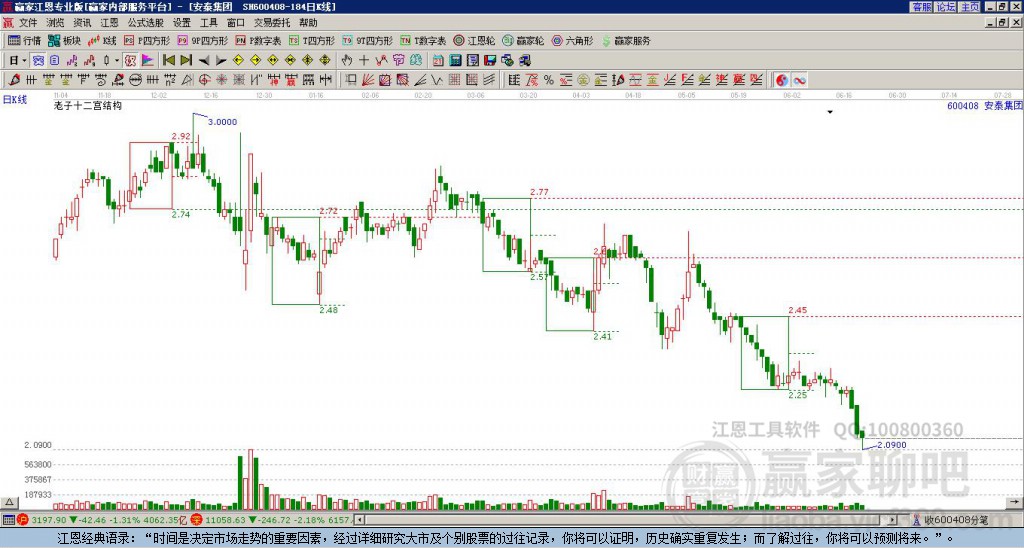This screenshot has width=1024, height=548.
Task: Open the 文件 menu
Action: coord(28,23)
